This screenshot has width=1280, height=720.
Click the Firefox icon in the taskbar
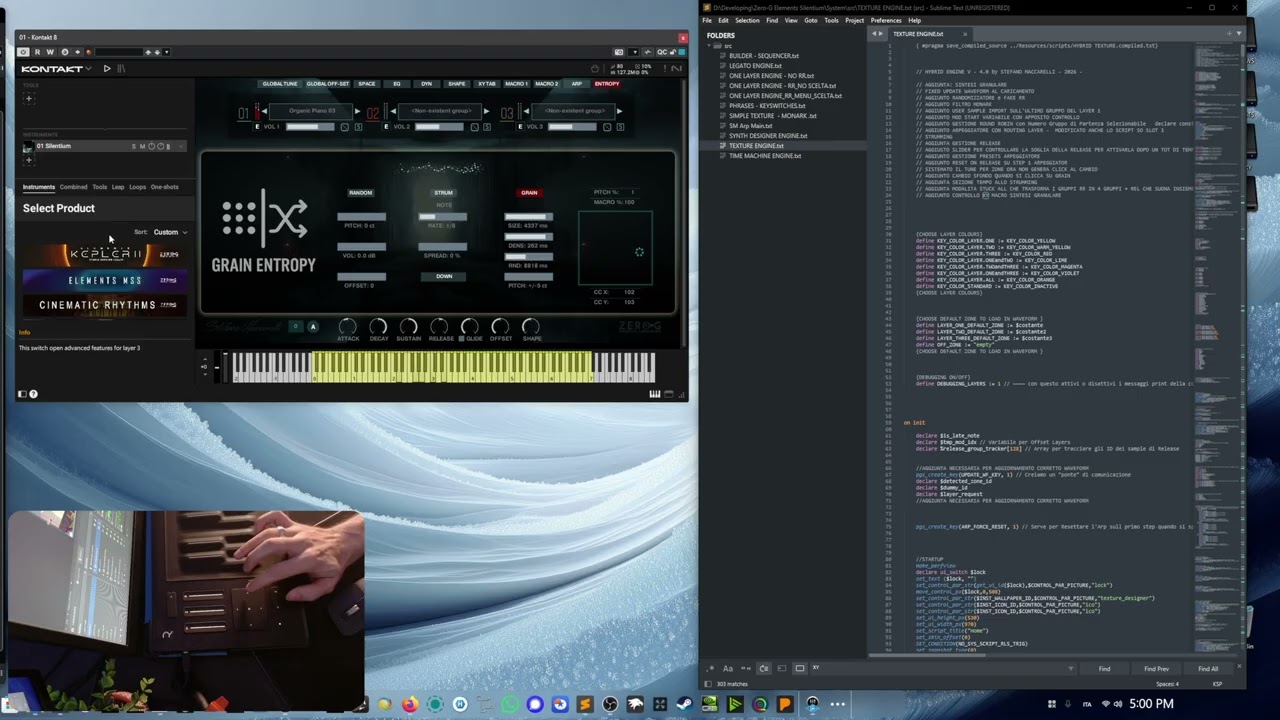pos(410,705)
